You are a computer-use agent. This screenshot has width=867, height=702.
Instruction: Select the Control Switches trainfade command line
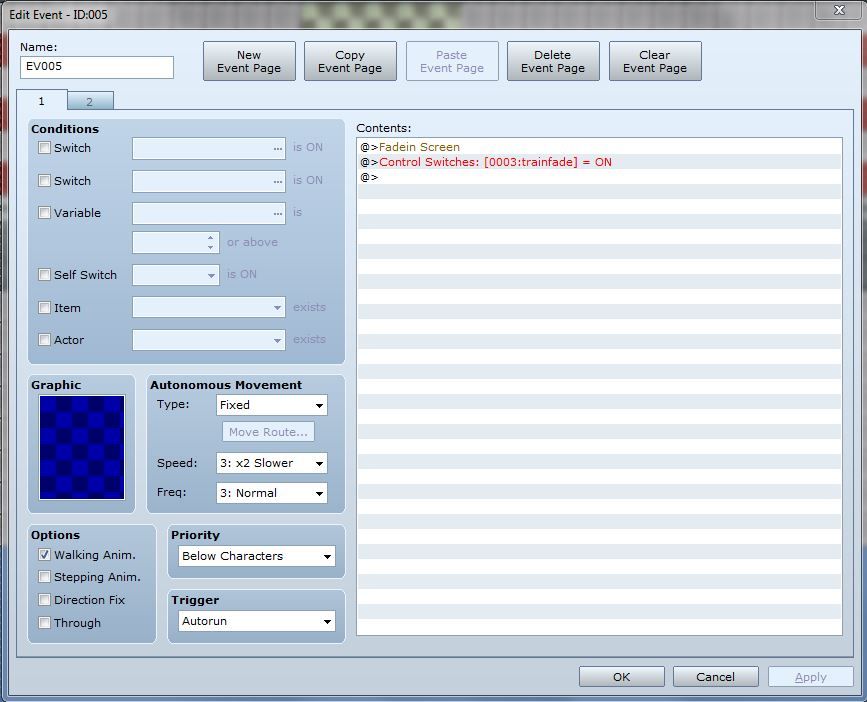[495, 162]
